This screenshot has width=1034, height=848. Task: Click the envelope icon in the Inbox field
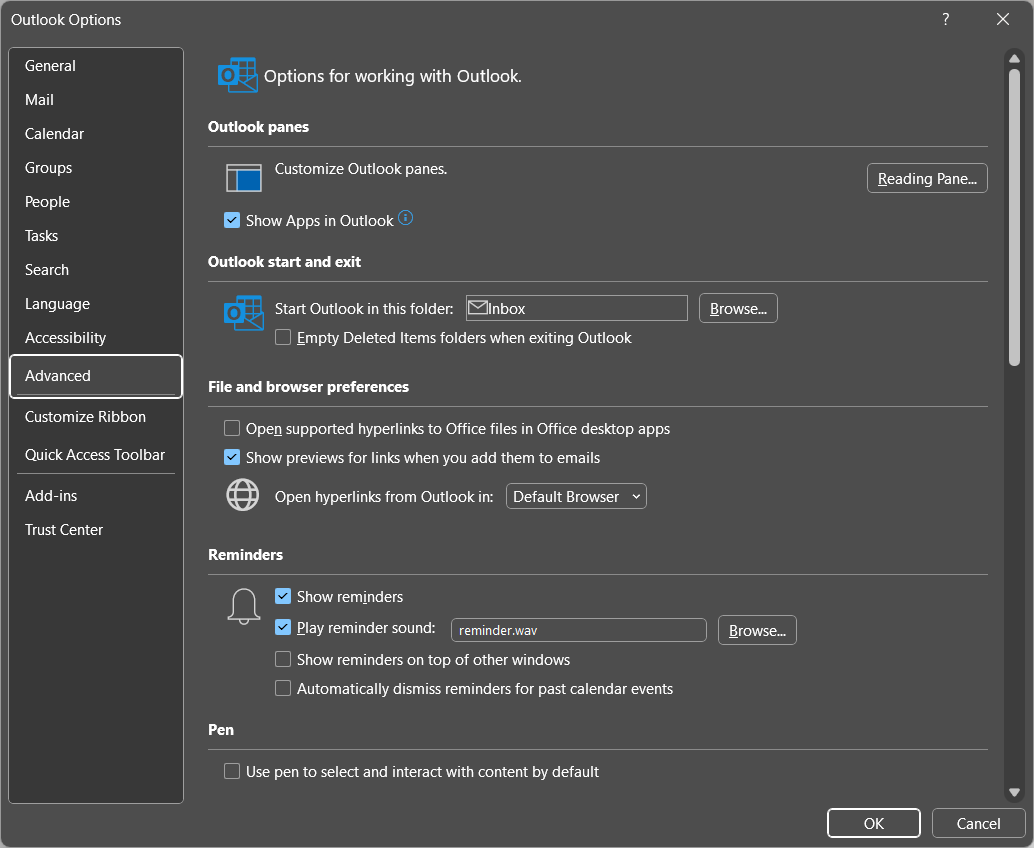click(x=477, y=308)
